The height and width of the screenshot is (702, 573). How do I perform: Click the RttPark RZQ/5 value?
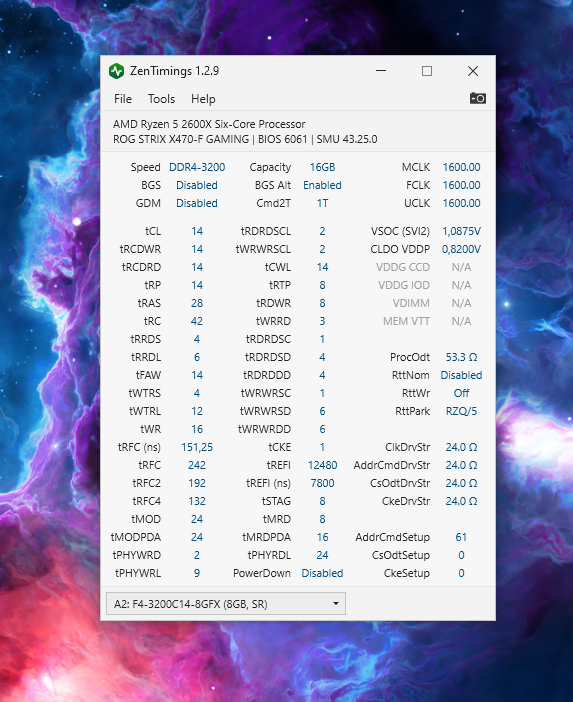click(462, 411)
